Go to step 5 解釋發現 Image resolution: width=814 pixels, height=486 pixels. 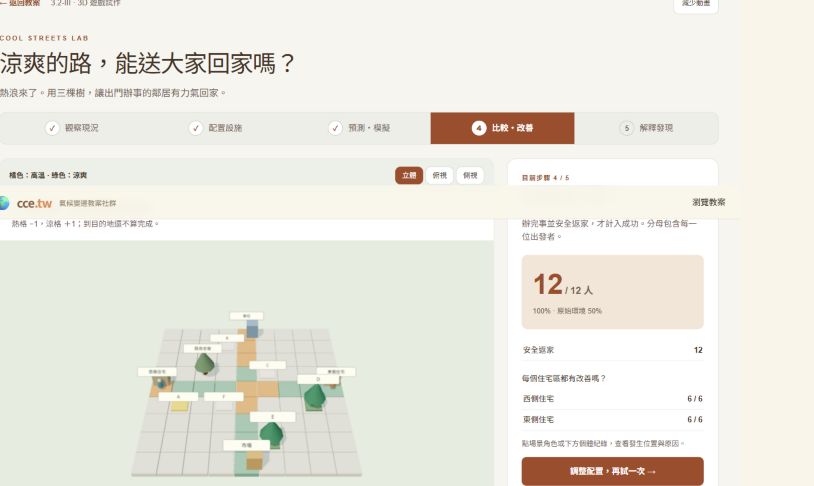646,128
